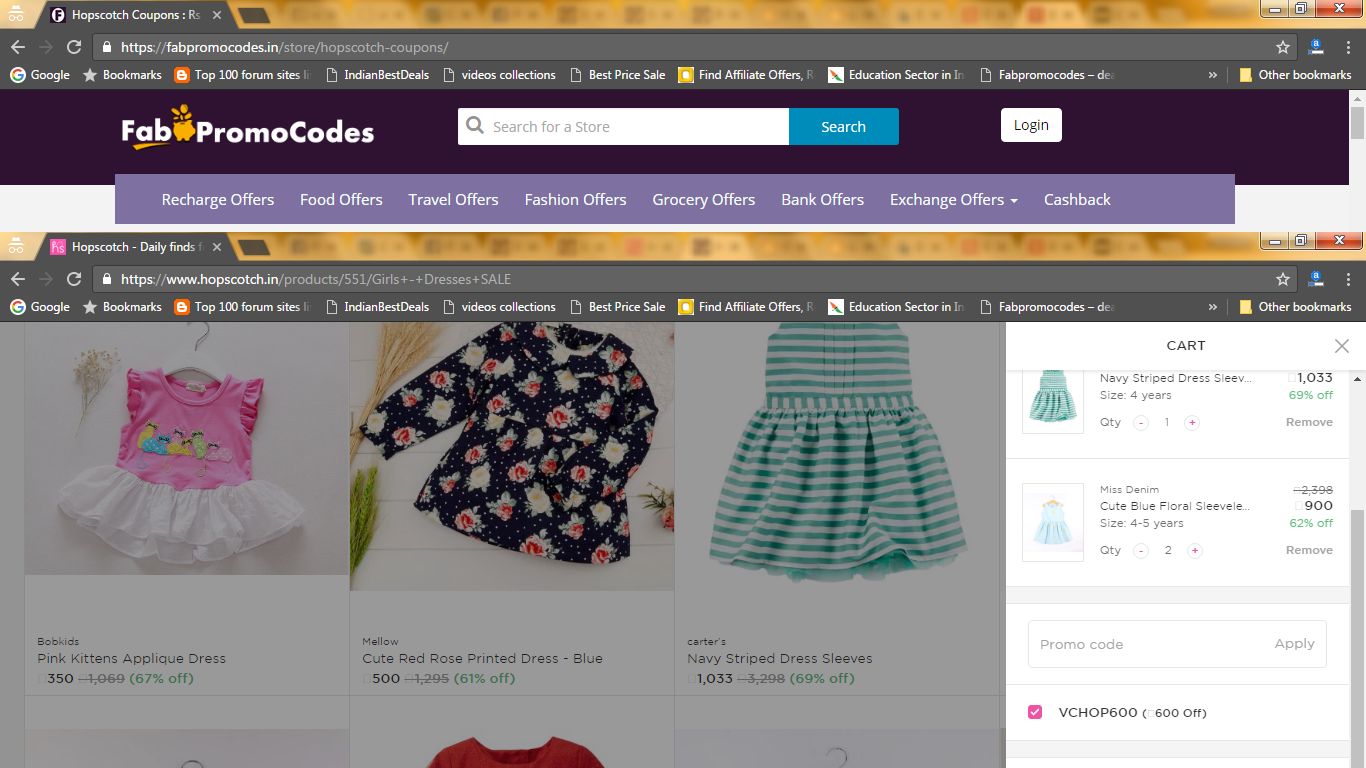Open Chrome menu in fabpromocodes window
Viewport: 1366px width, 768px height.
click(x=1346, y=47)
